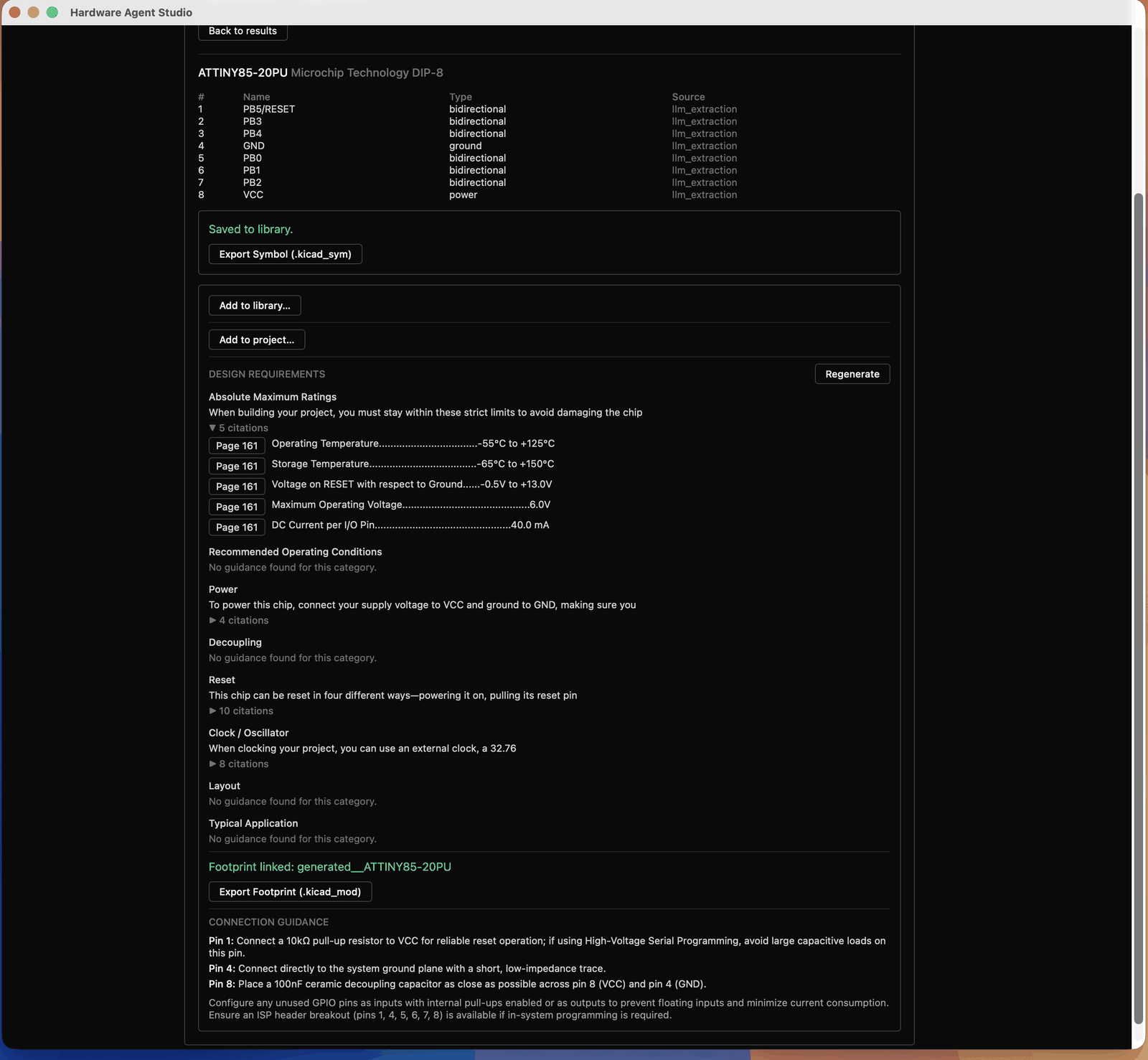Click the Layout category heading
The image size is (1148, 1060).
point(225,786)
